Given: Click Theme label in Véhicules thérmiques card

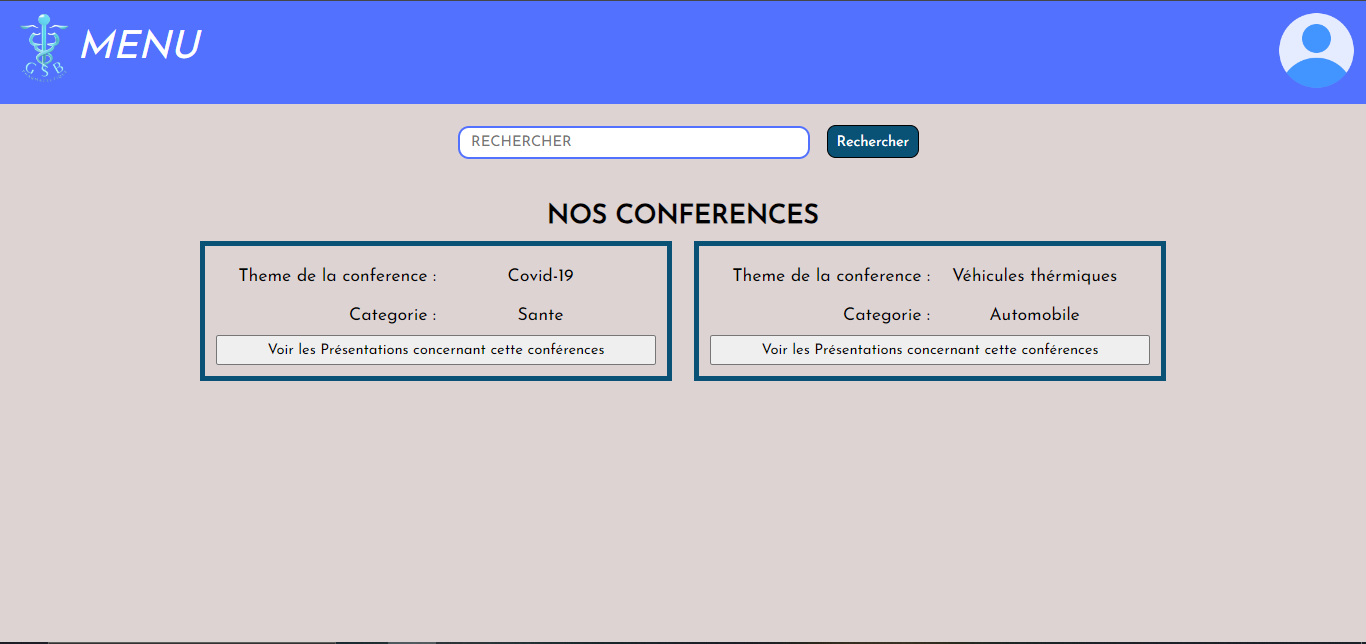Looking at the screenshot, I should click(x=831, y=276).
